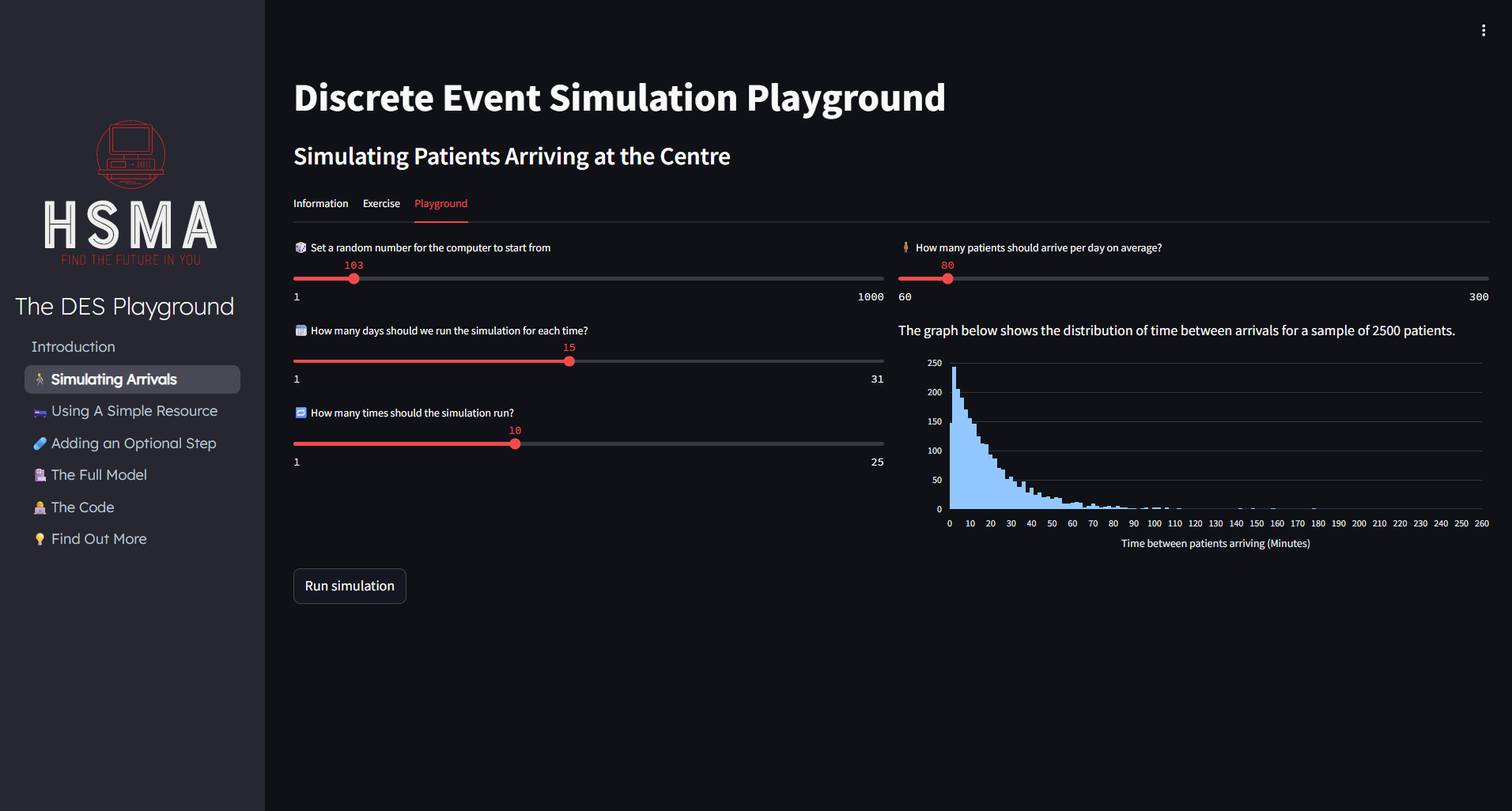Screen dimensions: 1512x811
Task: Open the three-dot main menu
Action: [1483, 30]
